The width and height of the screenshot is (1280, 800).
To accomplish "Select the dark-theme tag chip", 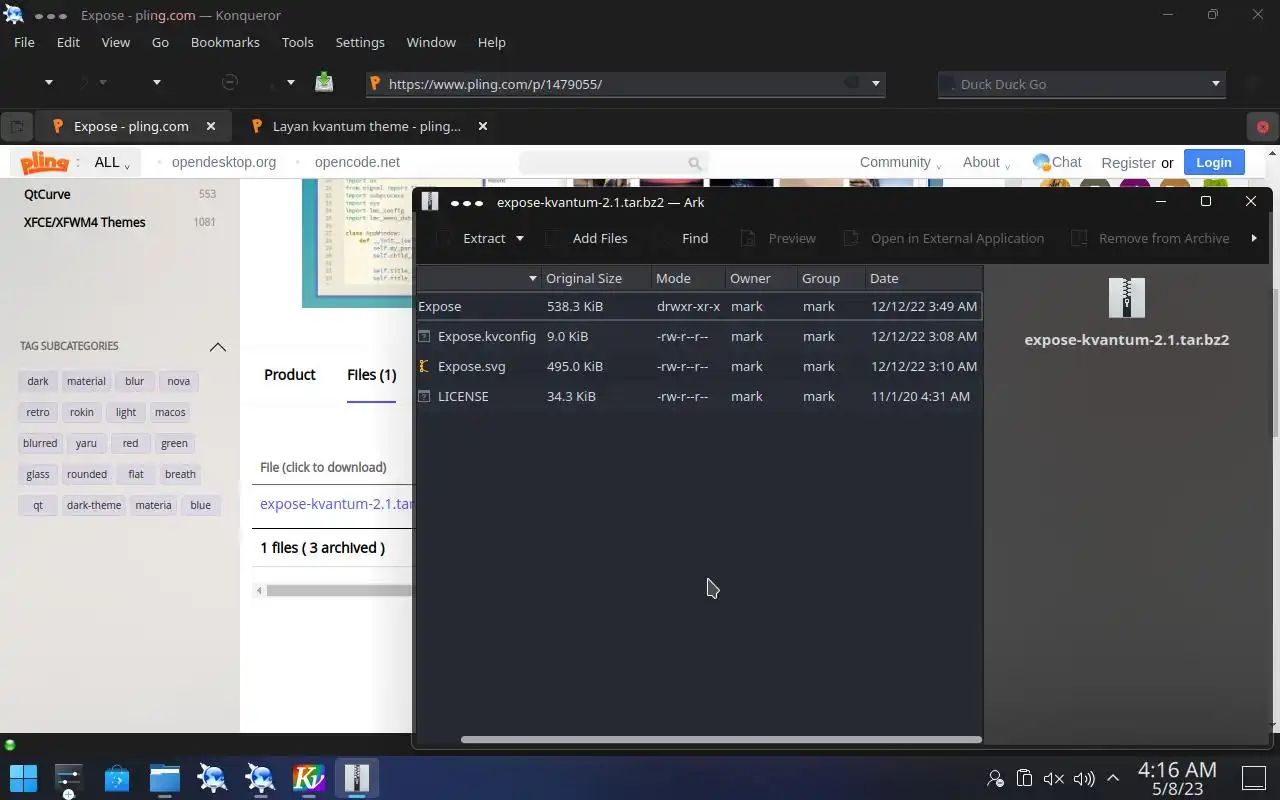I will point(94,505).
